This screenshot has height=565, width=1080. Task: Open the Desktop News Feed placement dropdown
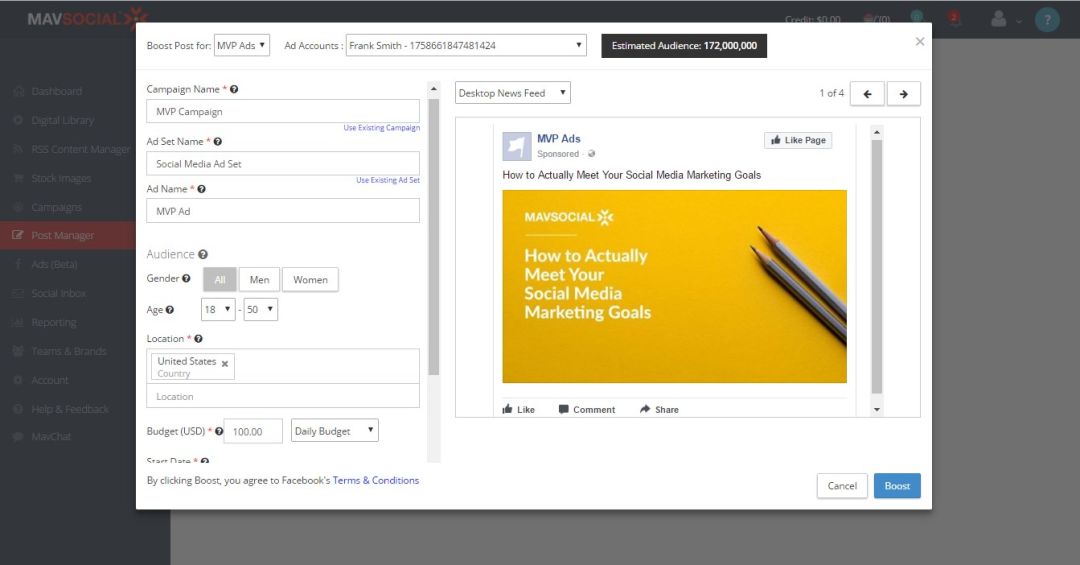click(512, 93)
